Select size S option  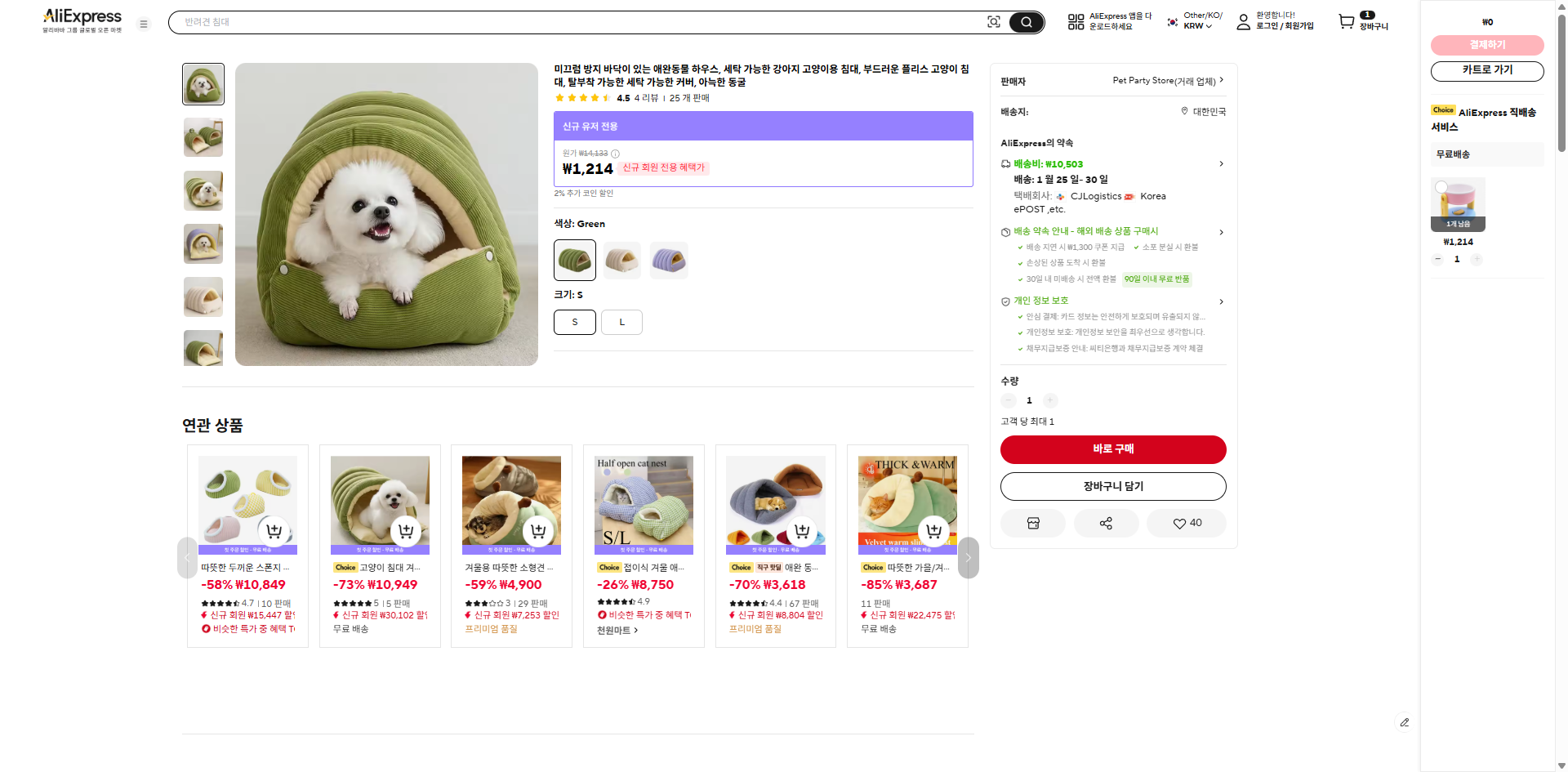575,322
